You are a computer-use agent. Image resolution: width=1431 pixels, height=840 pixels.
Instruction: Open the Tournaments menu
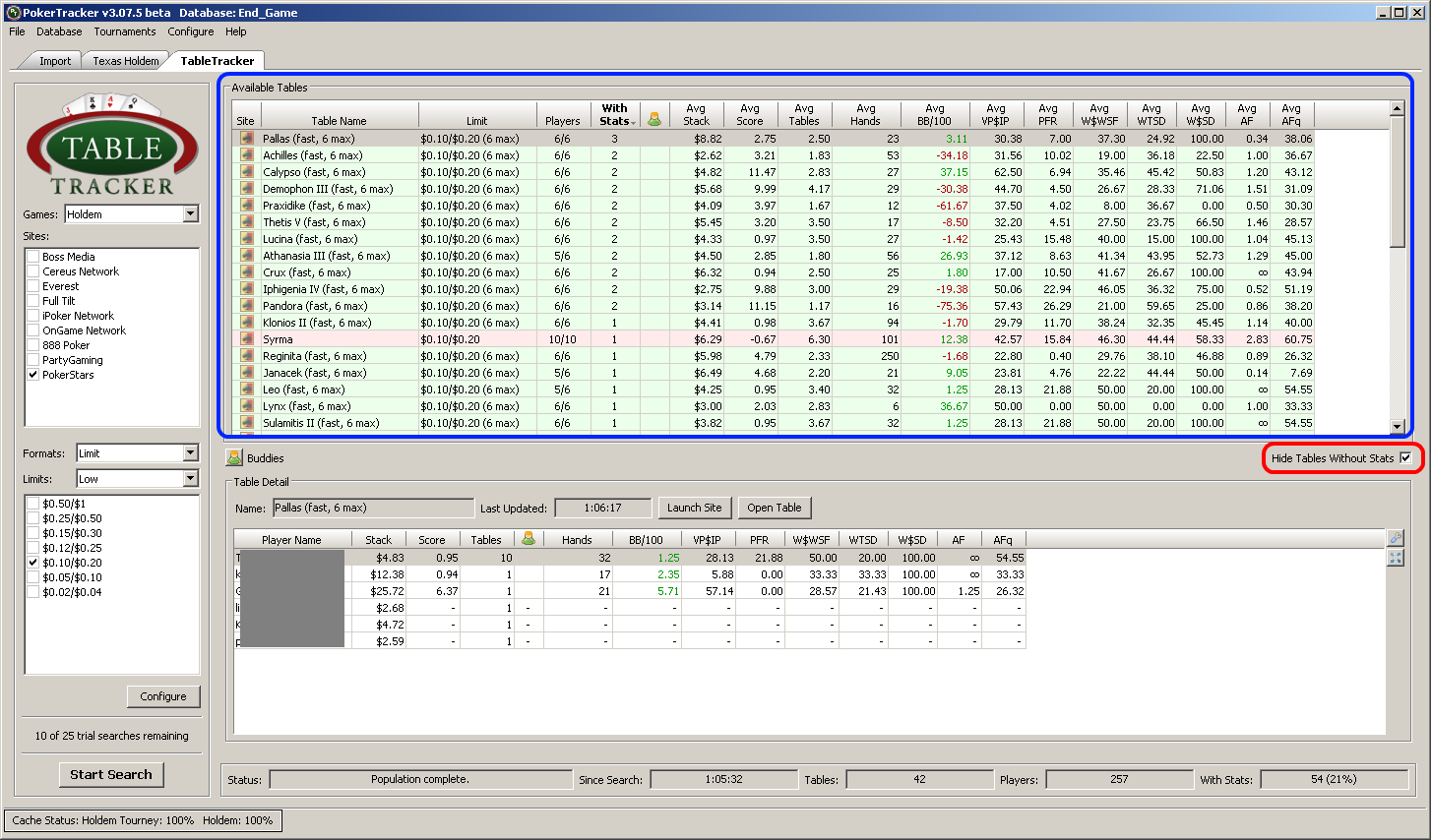125,31
